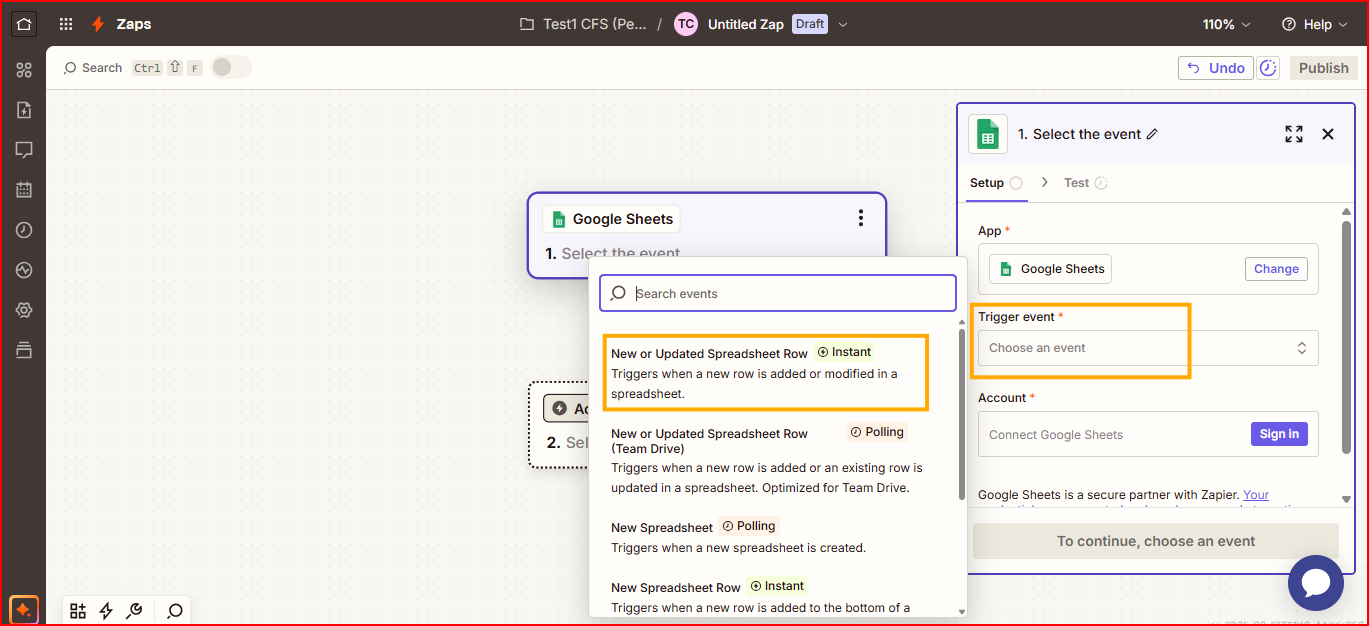Screen dimensions: 1369x626
Task: Click the Publish button
Action: [1324, 68]
